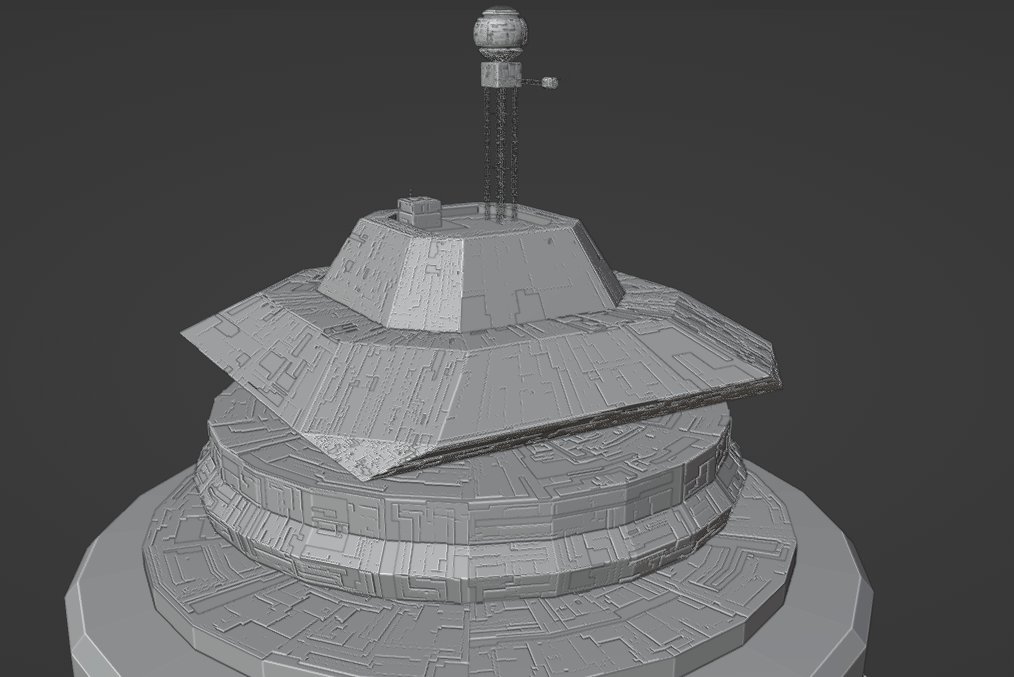The image size is (1014, 677).
Task: Click the small box structure on the roof
Action: [x=418, y=211]
